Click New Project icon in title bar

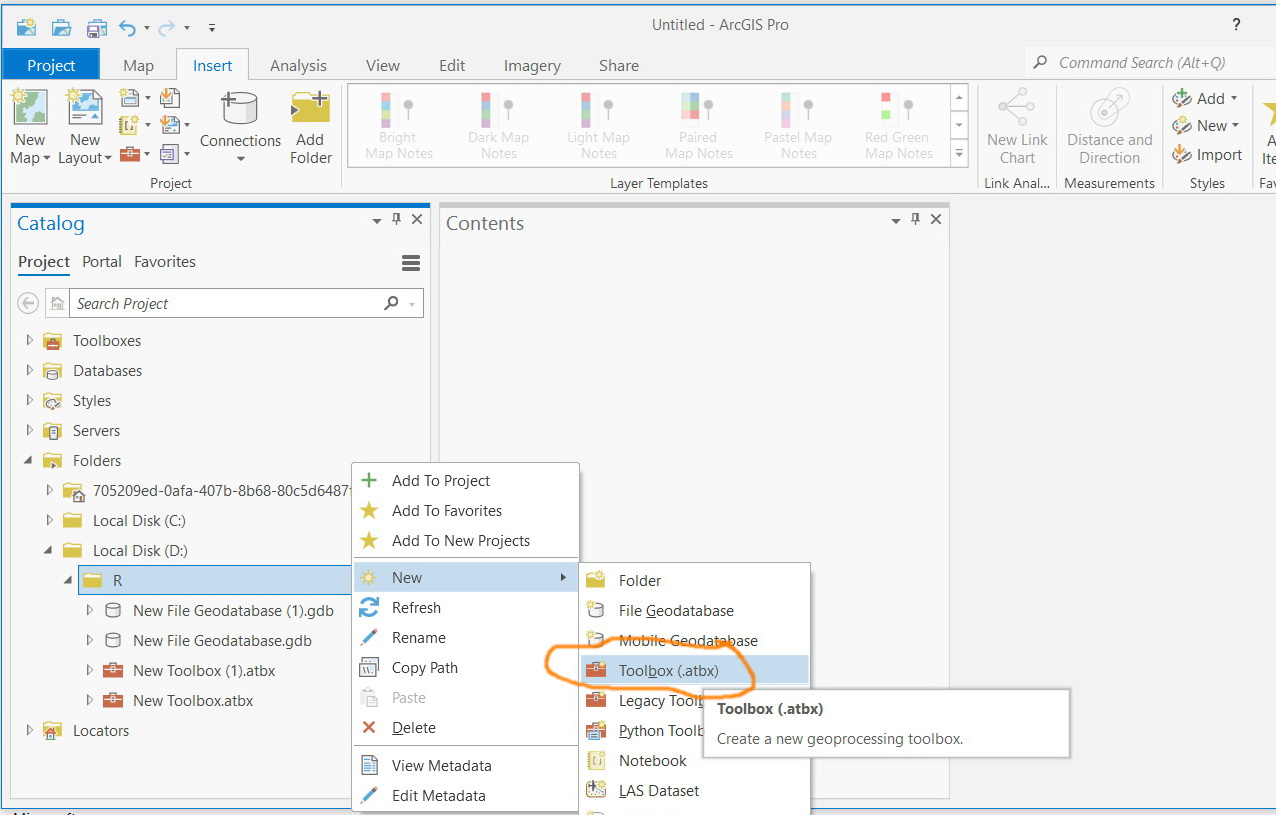(x=27, y=27)
